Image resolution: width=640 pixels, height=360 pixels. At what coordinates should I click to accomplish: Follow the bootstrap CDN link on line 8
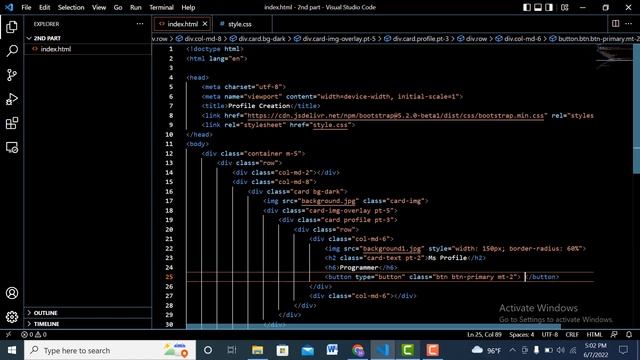click(396, 116)
